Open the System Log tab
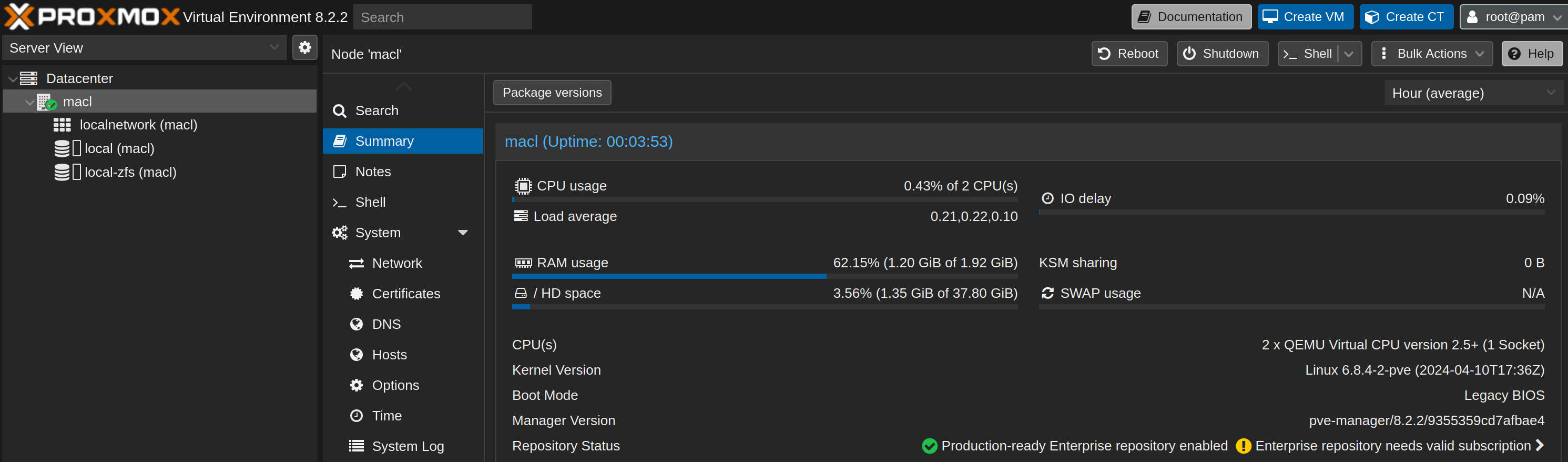The width and height of the screenshot is (1568, 462). (x=403, y=446)
